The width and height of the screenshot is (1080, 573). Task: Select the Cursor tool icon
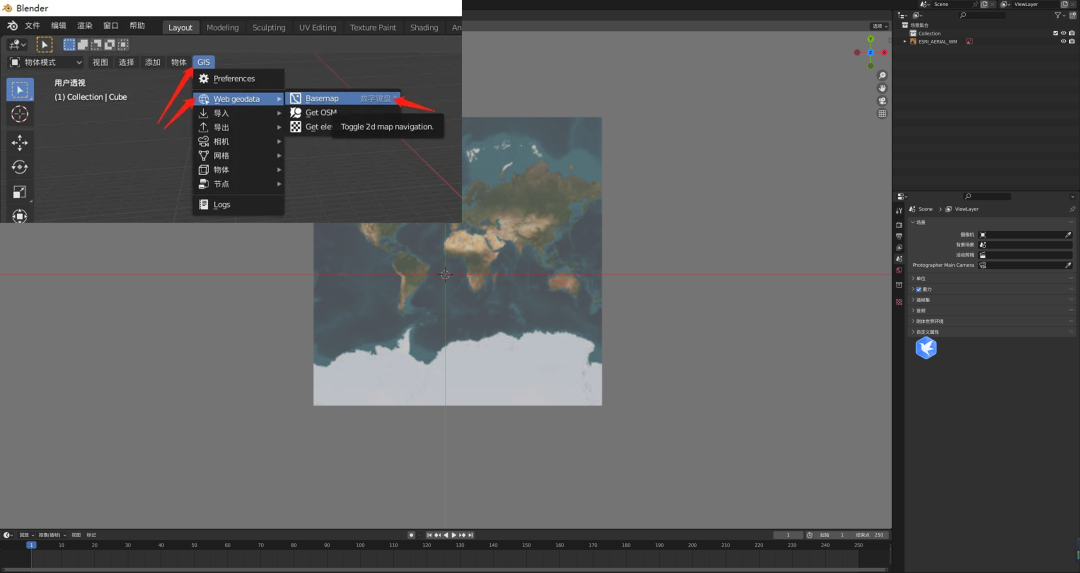(19, 114)
